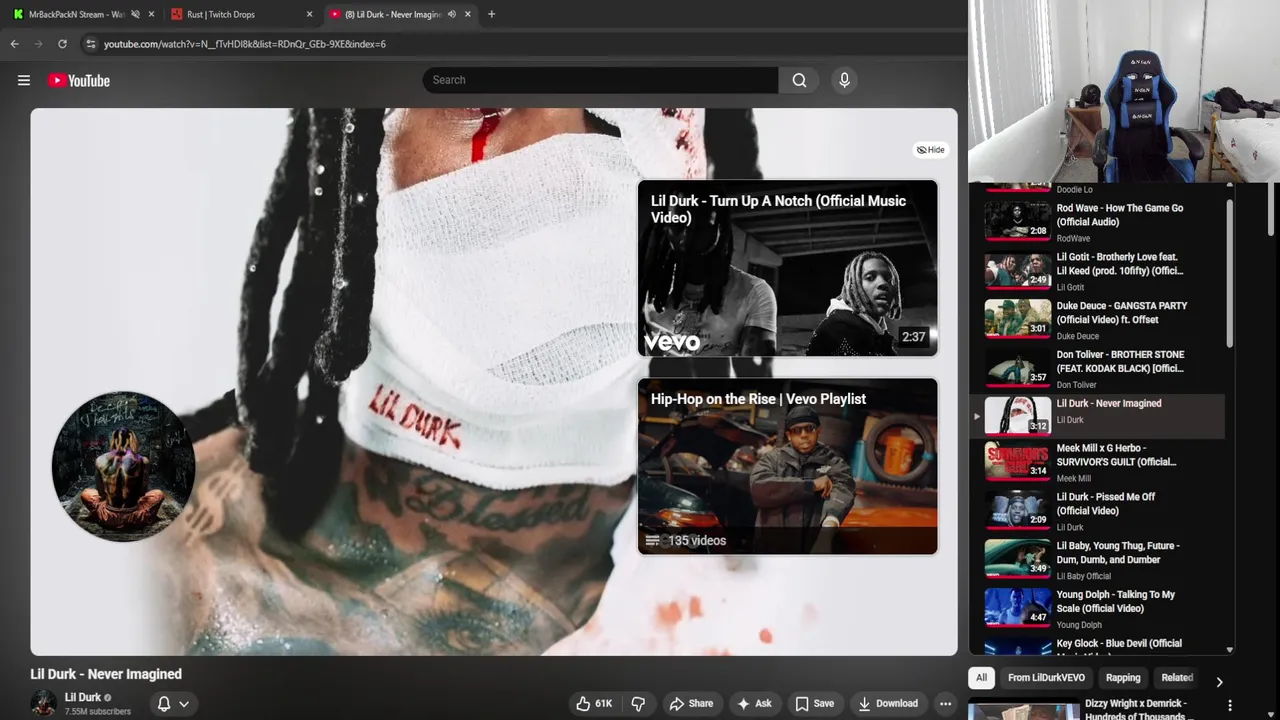The height and width of the screenshot is (720, 1280).
Task: Show more filter chips with right chevron
Action: pyautogui.click(x=1219, y=682)
